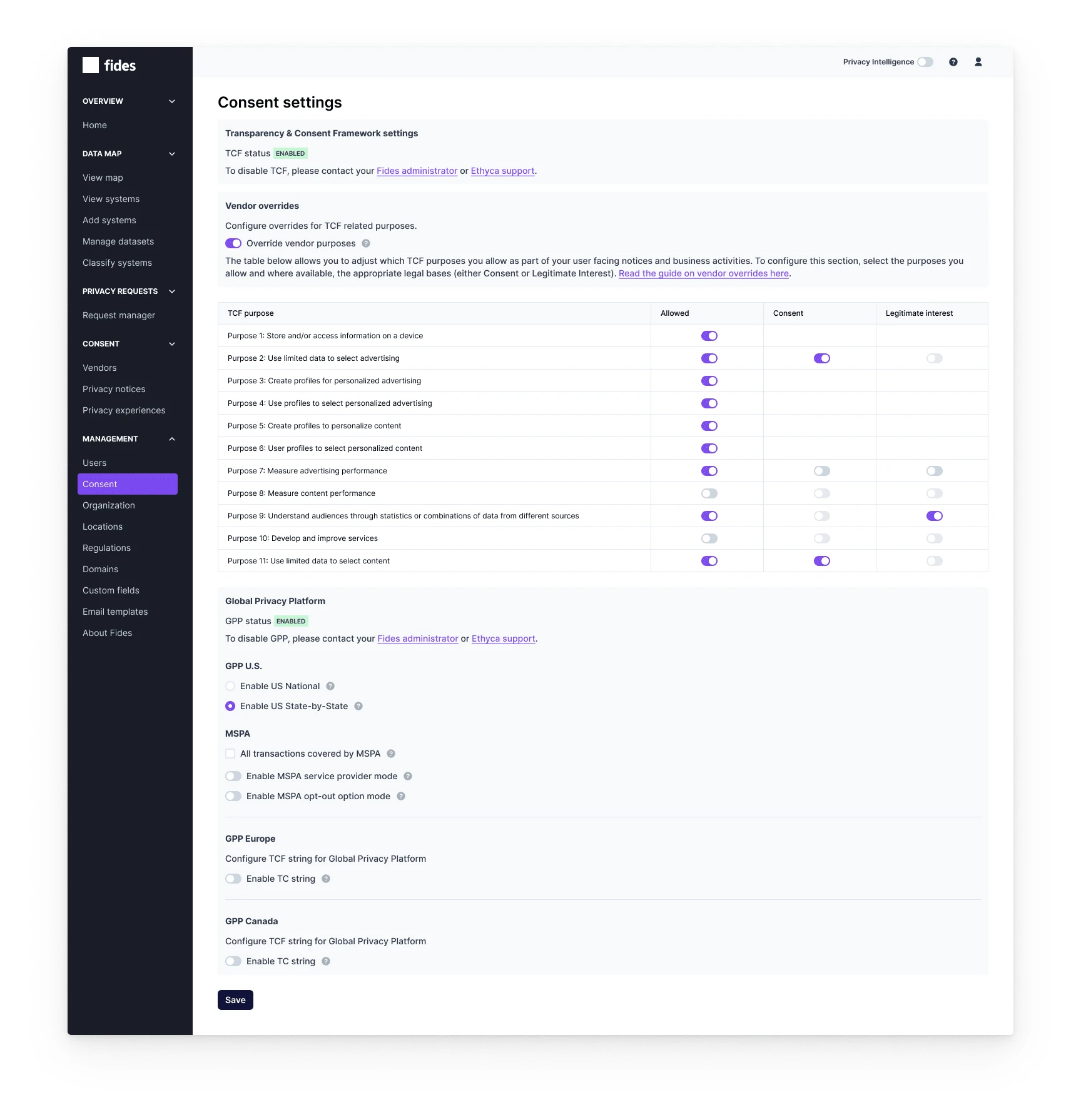Click the fides logo
Screen dimensions: 1081x1120
click(x=109, y=66)
